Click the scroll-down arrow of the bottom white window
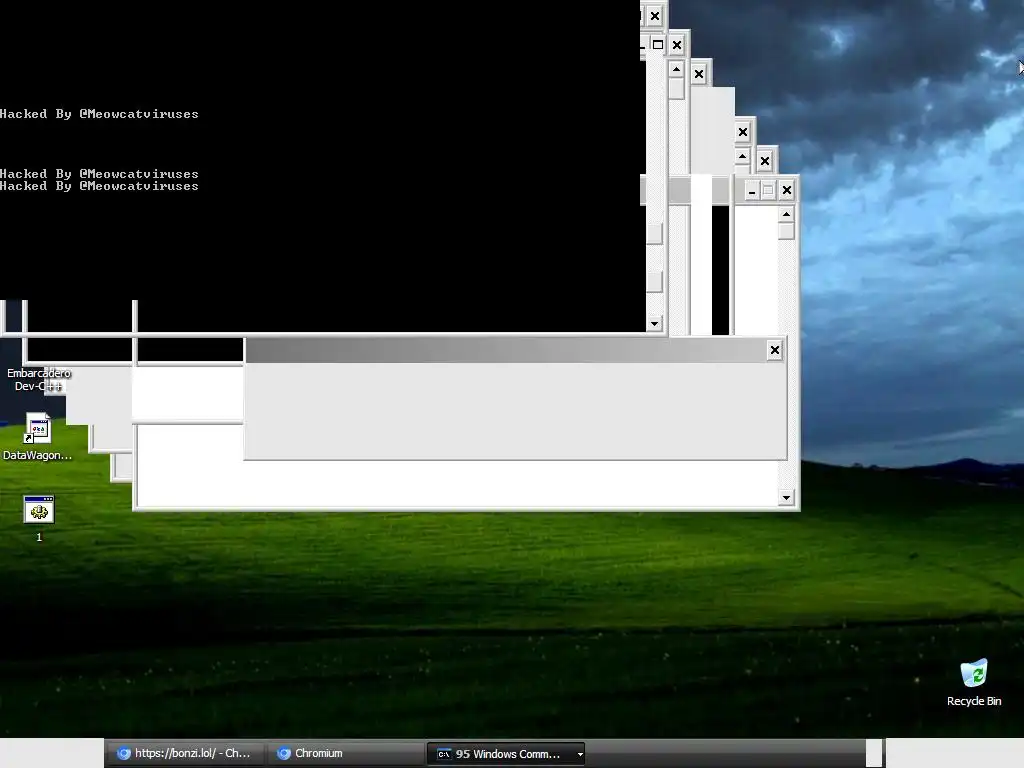This screenshot has height=768, width=1024. (786, 498)
